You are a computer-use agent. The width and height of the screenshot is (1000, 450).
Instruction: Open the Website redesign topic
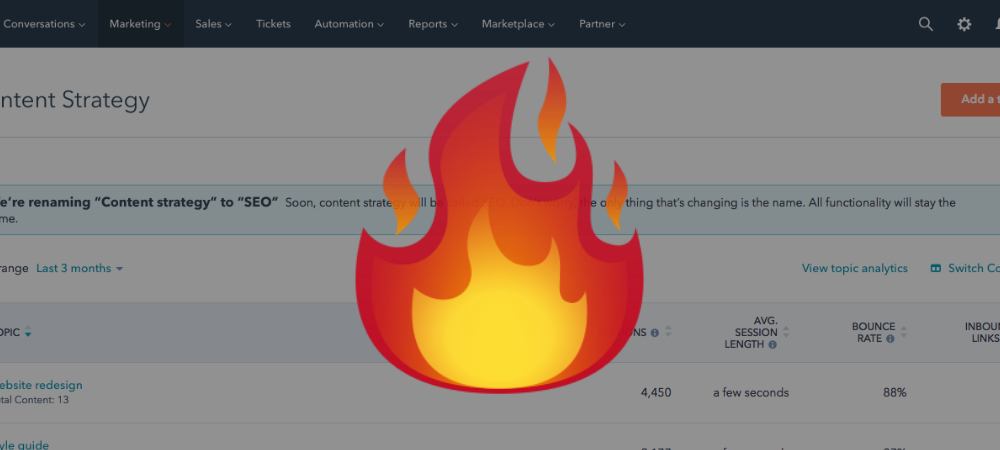click(x=41, y=385)
